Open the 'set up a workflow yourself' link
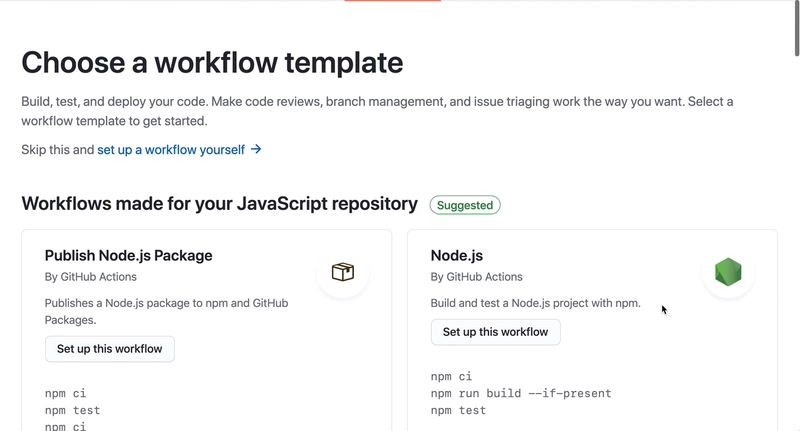 tap(170, 150)
